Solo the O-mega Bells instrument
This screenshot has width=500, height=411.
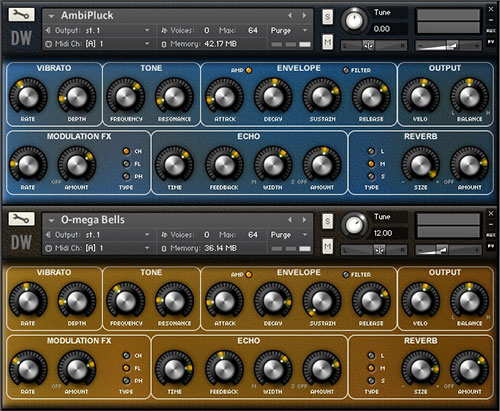(327, 221)
